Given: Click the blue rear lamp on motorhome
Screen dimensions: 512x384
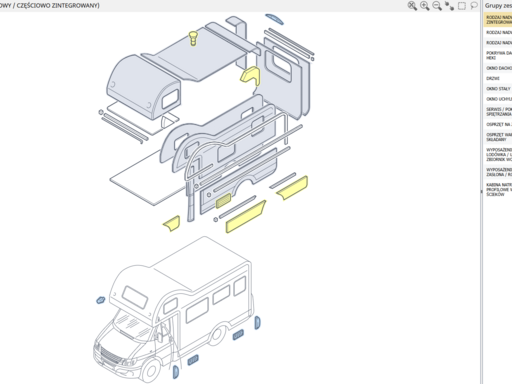Looking at the screenshot, I should click(257, 322).
